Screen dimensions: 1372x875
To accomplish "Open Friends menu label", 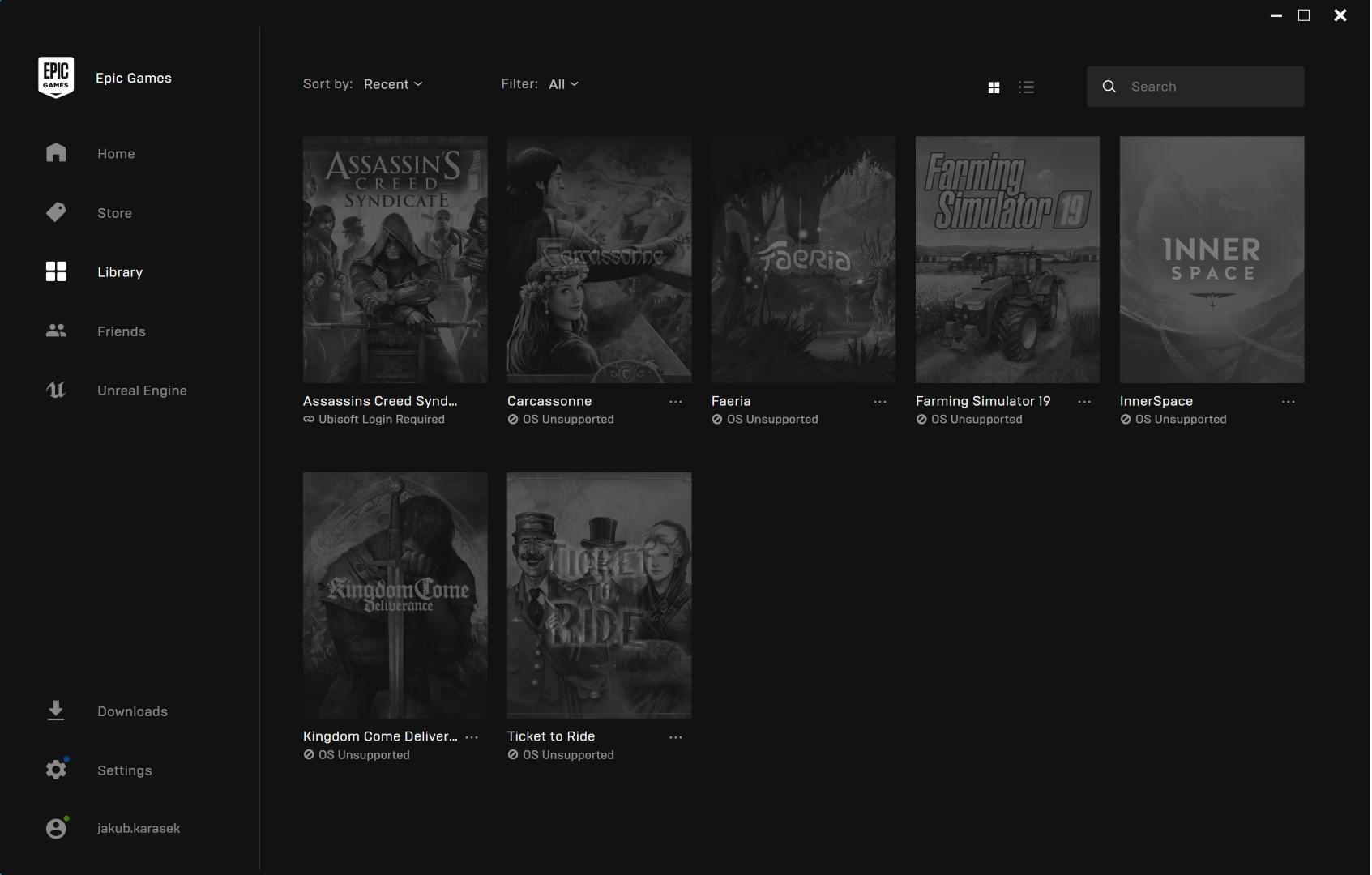I will (122, 331).
